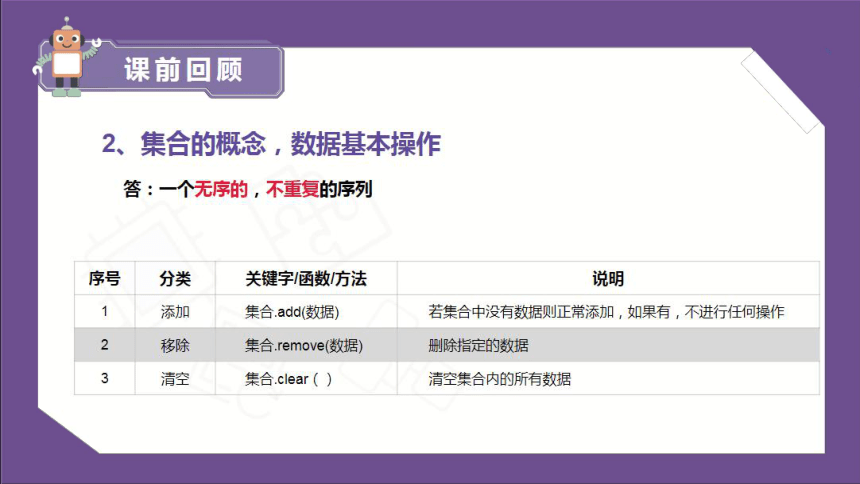Select cell 添加 in row 1
This screenshot has width=860, height=484.
[x=175, y=312]
